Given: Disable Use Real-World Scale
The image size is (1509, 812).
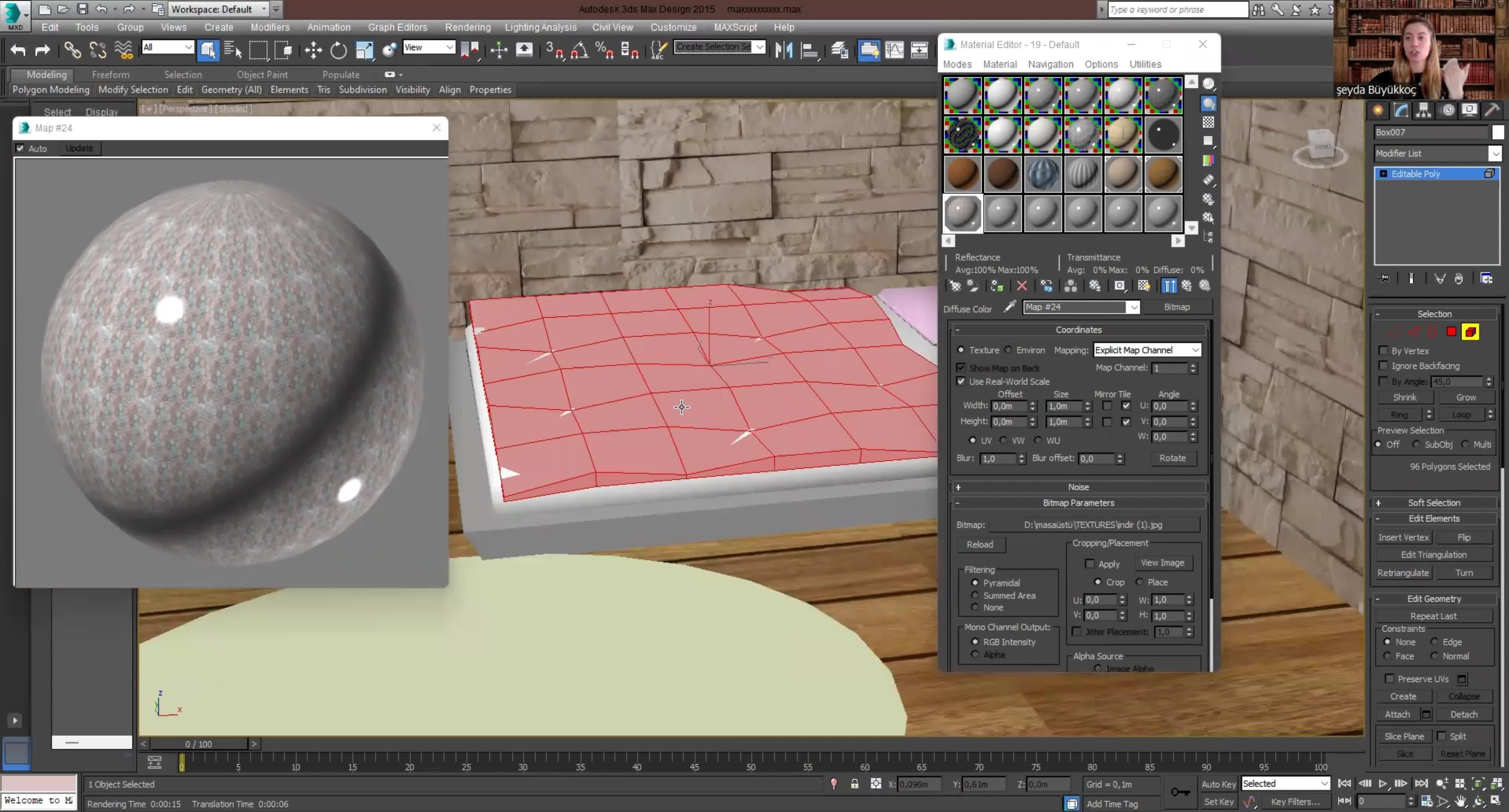Looking at the screenshot, I should tap(961, 382).
